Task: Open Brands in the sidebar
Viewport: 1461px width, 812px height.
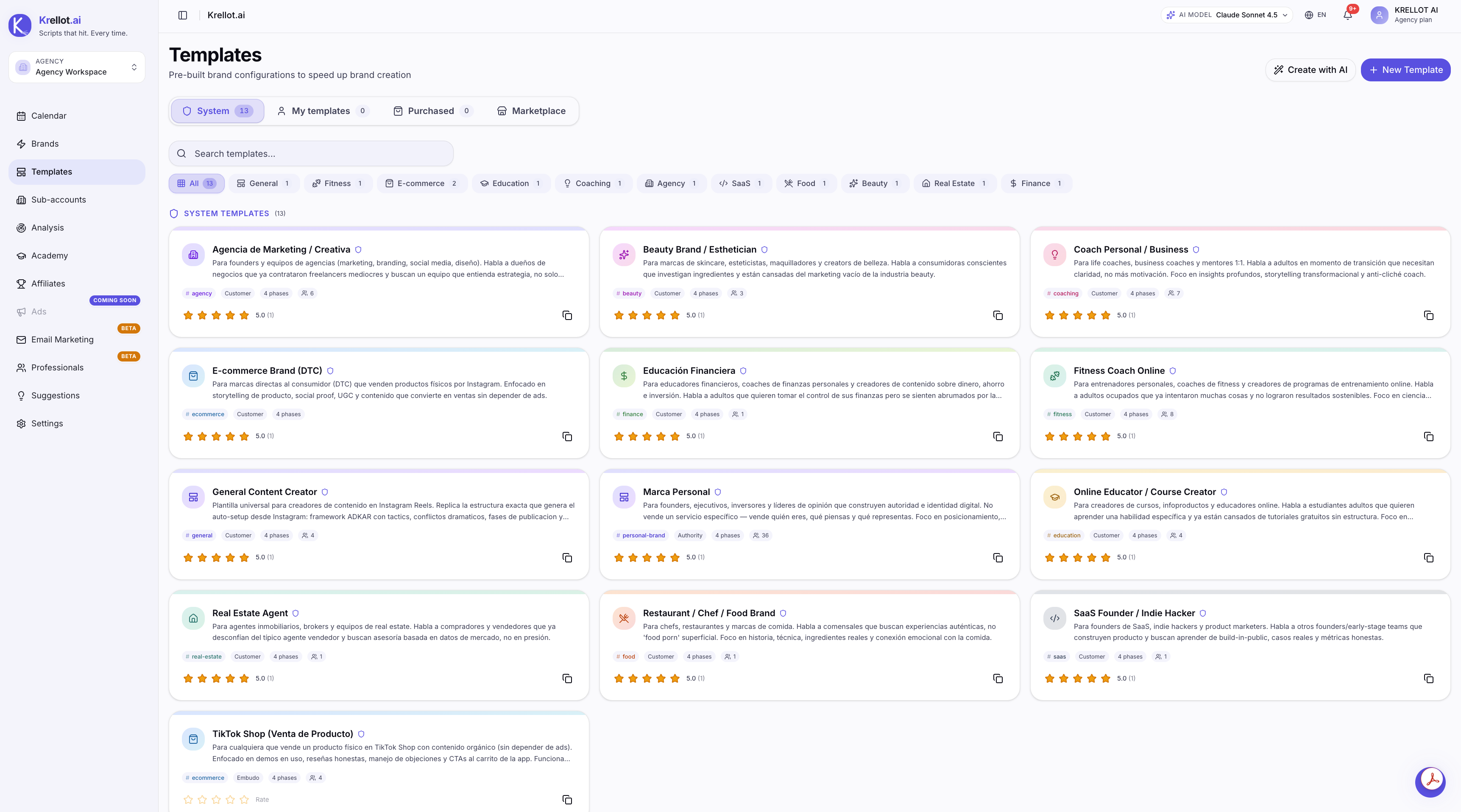Action: [77, 144]
